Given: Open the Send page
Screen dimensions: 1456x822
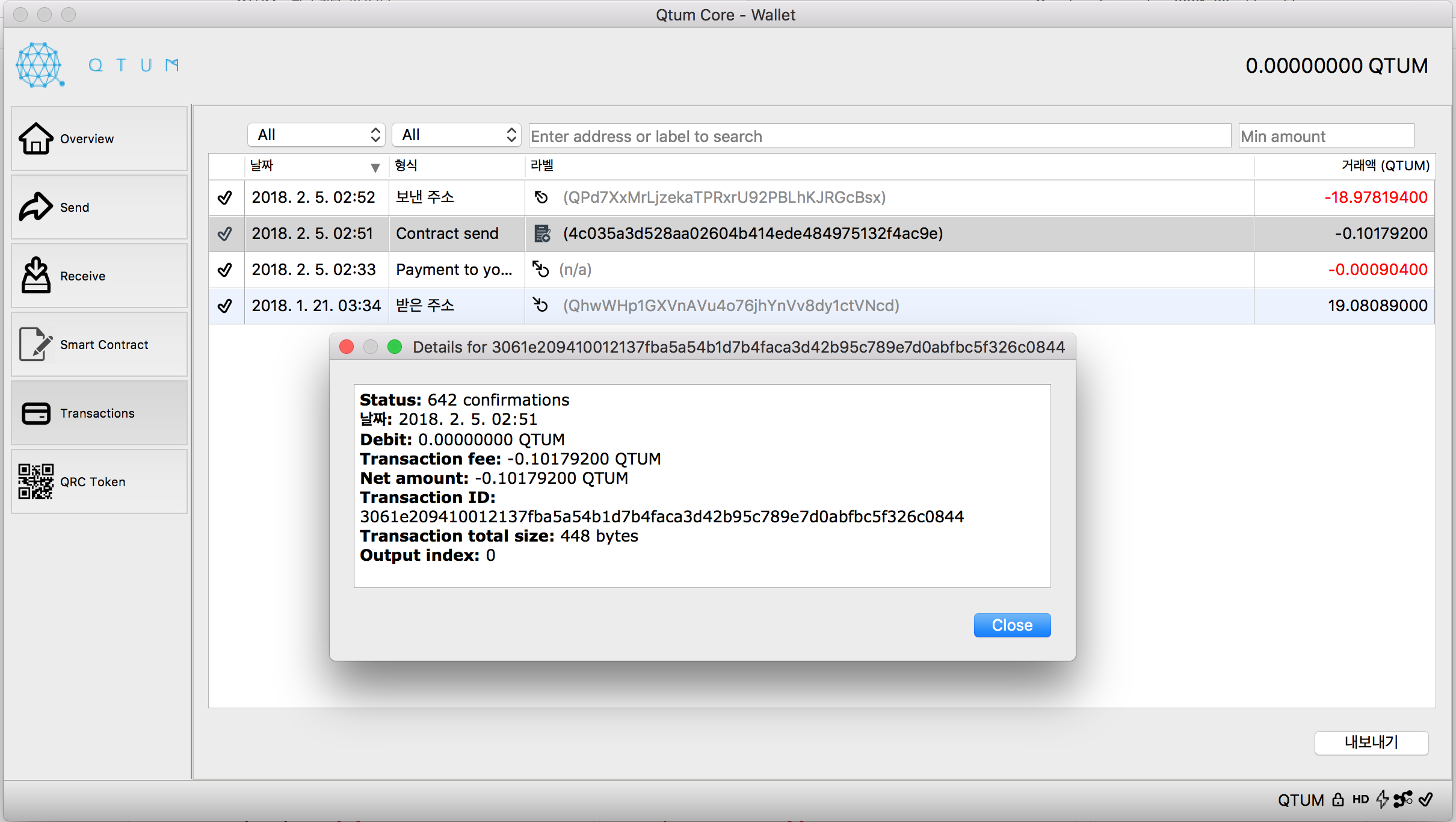Looking at the screenshot, I should [x=99, y=207].
